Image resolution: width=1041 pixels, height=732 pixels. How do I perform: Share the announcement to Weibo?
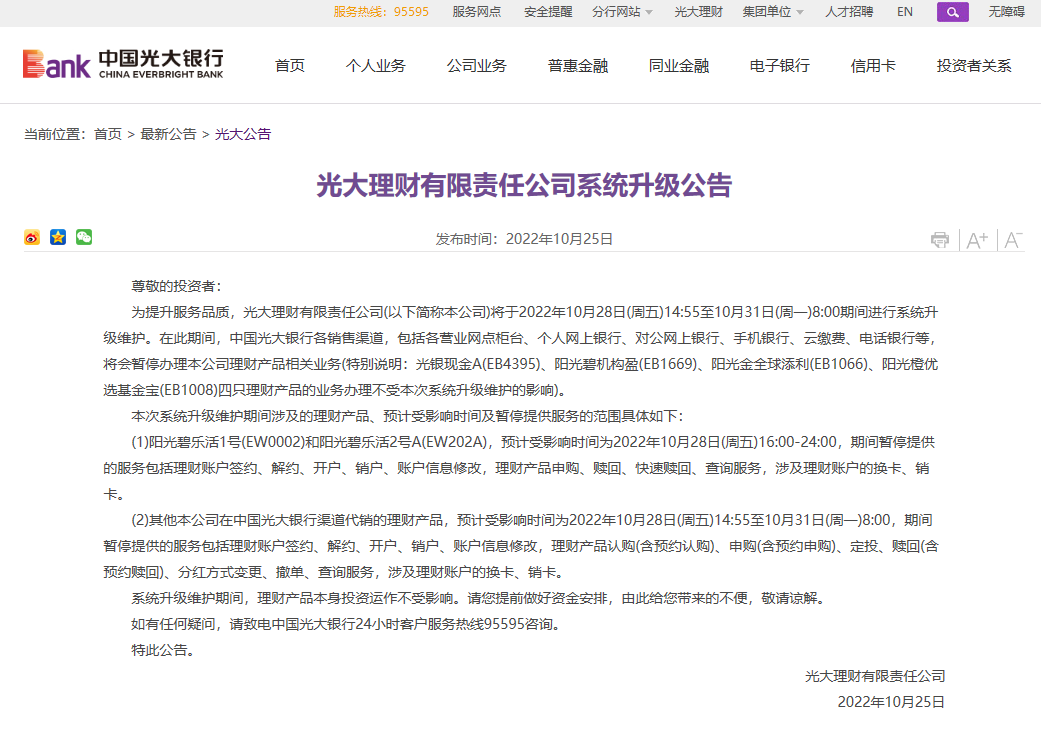[32, 238]
